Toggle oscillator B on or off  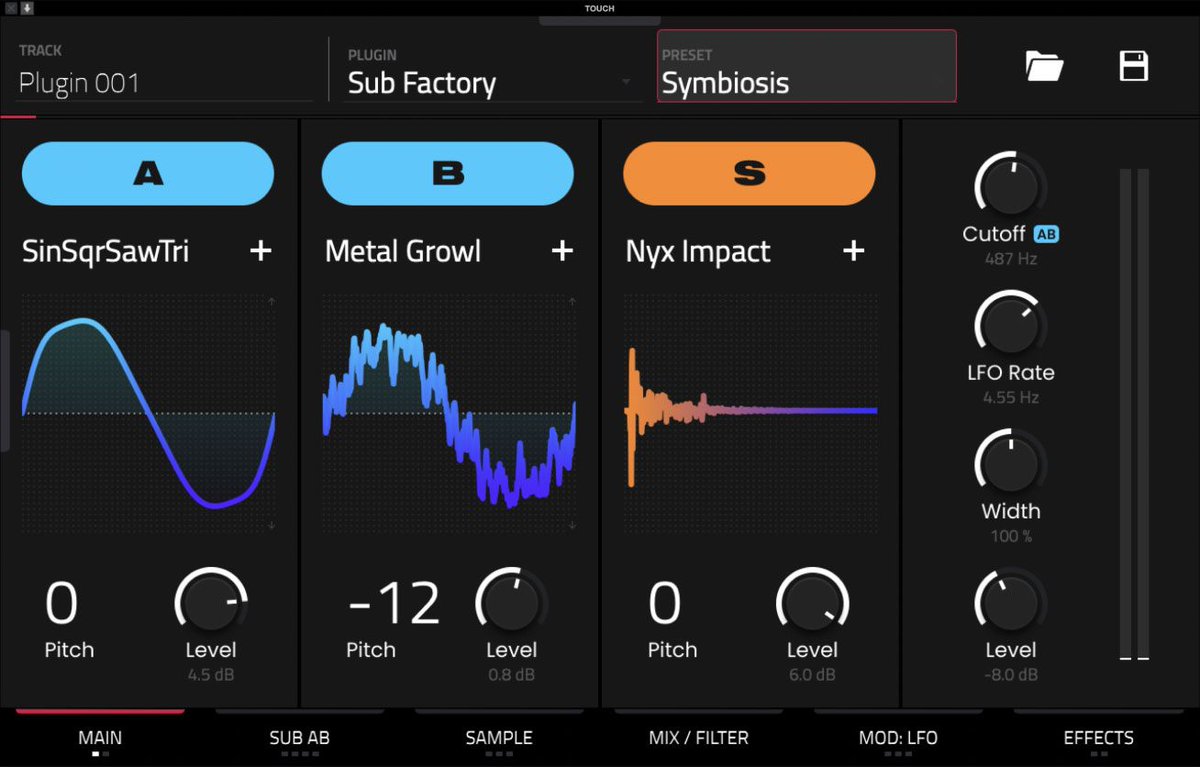point(447,173)
